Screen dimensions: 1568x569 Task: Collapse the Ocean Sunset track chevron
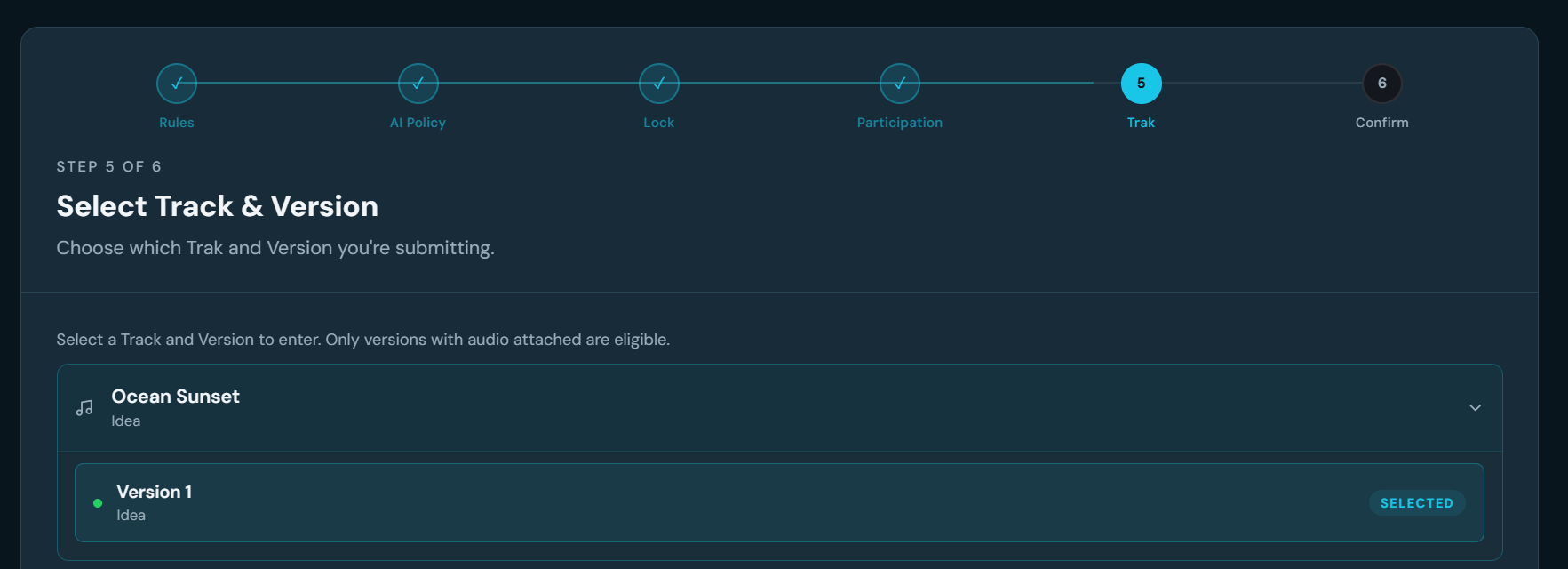tap(1475, 408)
